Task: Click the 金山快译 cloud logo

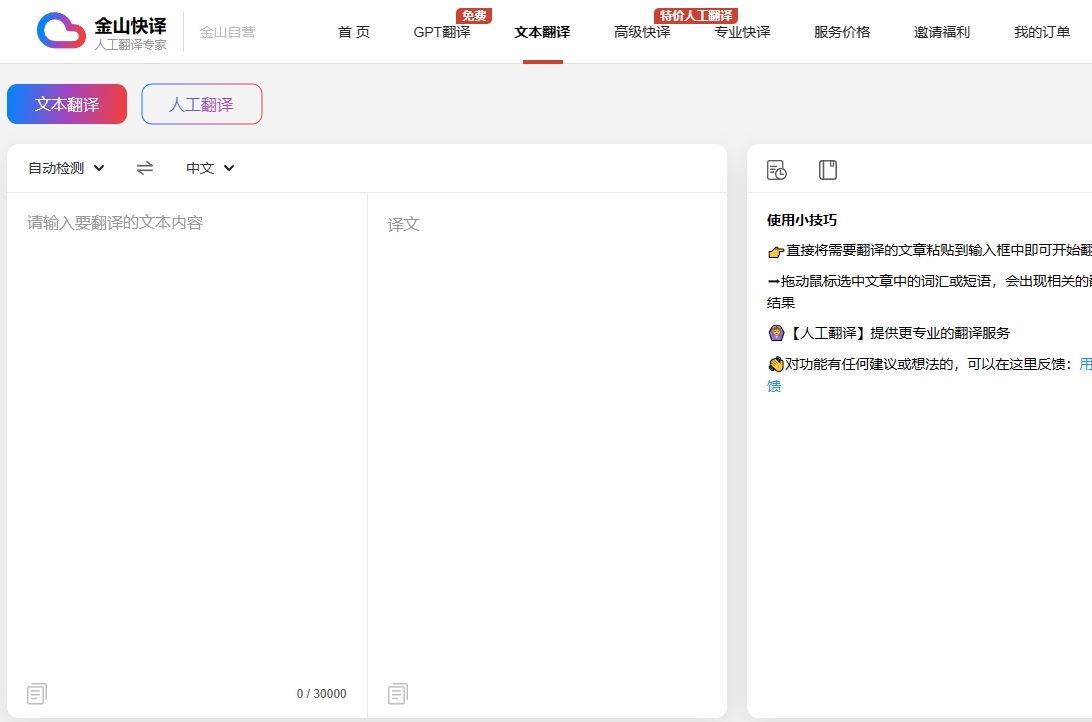Action: tap(61, 31)
